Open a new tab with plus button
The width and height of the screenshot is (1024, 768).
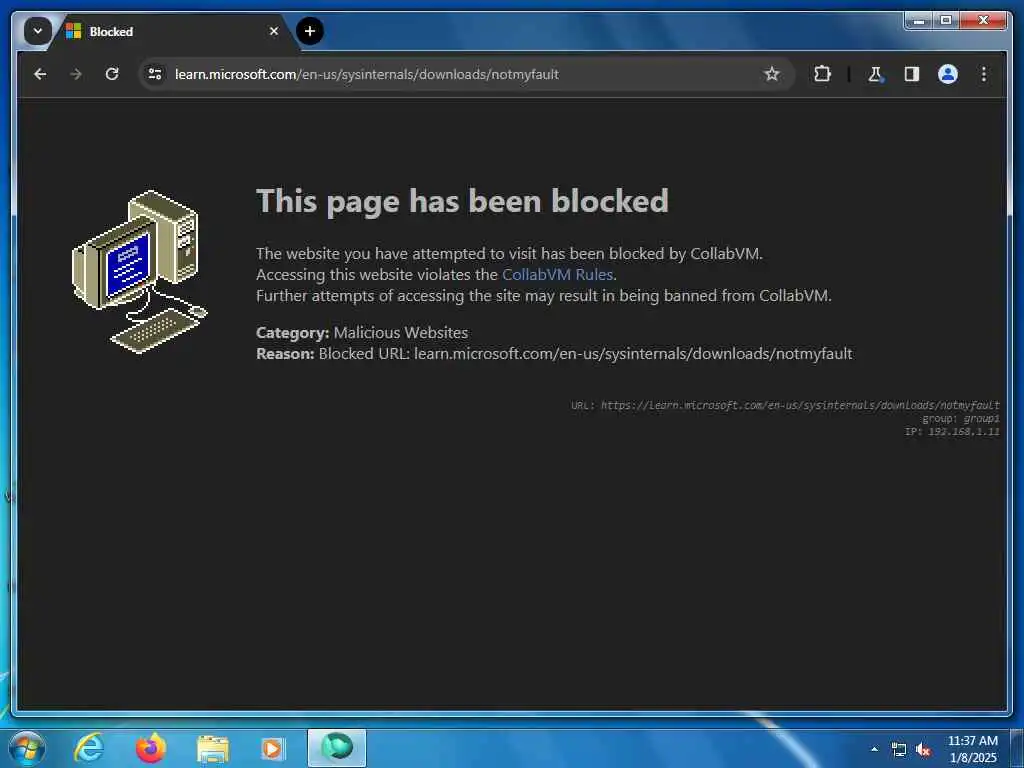310,31
